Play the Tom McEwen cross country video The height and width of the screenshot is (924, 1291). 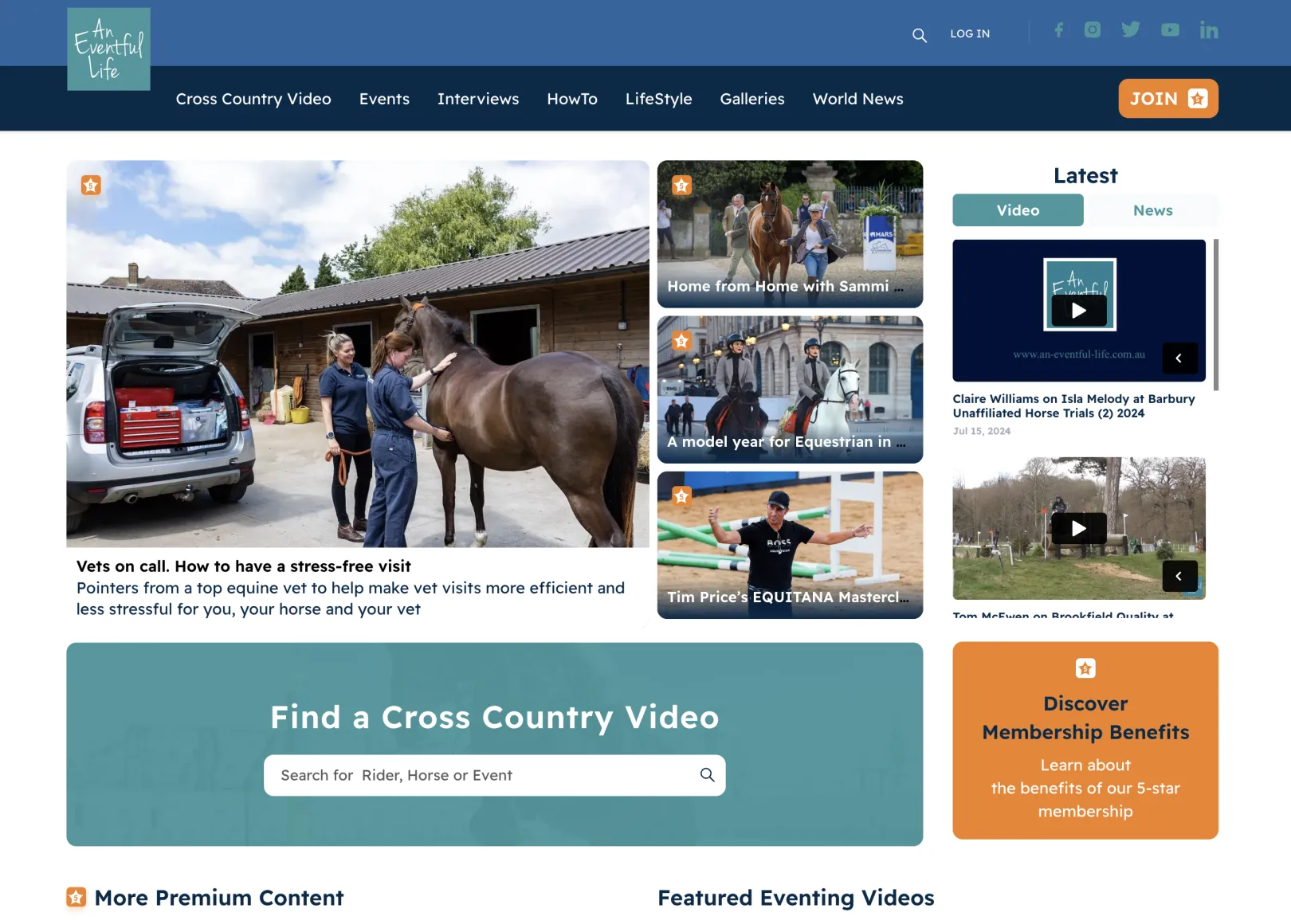click(x=1078, y=528)
